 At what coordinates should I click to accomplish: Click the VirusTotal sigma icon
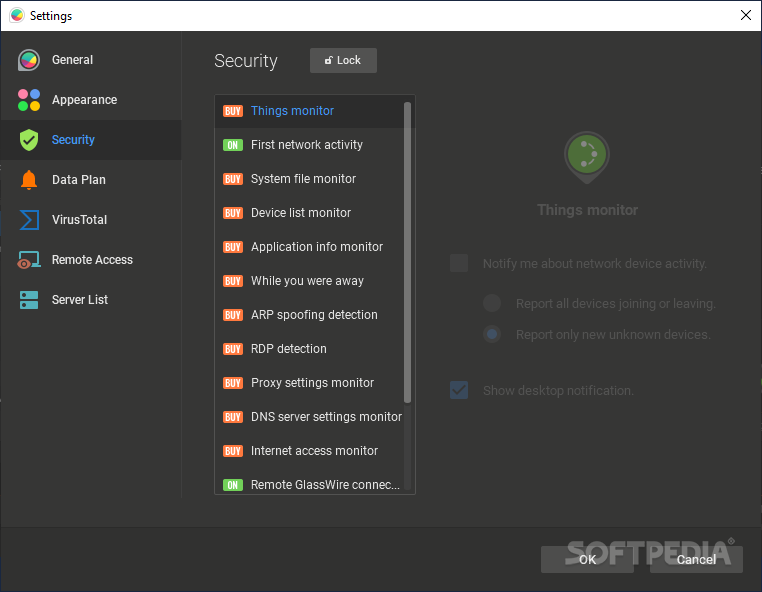29,220
